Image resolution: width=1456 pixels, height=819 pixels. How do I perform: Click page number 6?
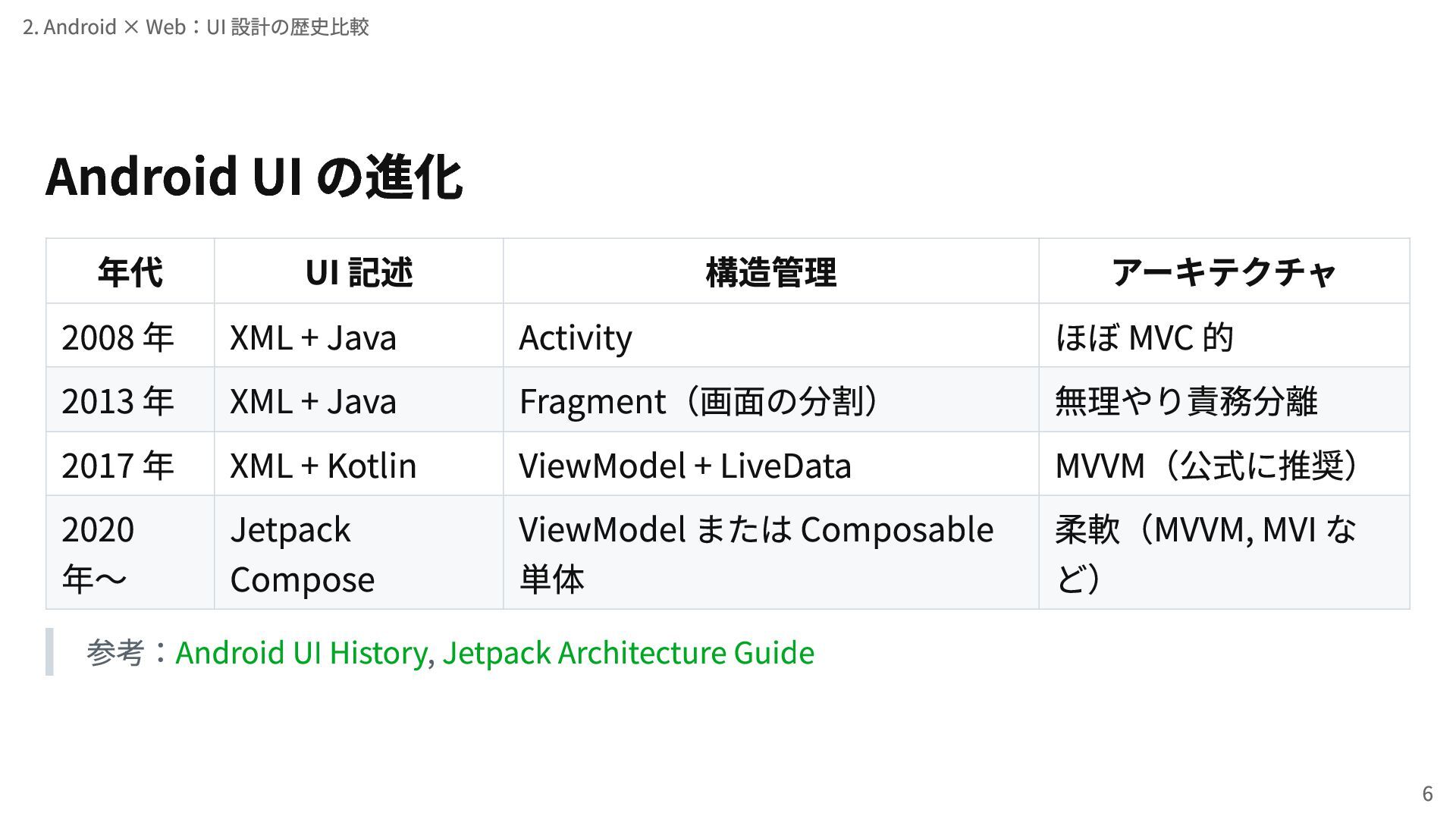(x=1426, y=793)
